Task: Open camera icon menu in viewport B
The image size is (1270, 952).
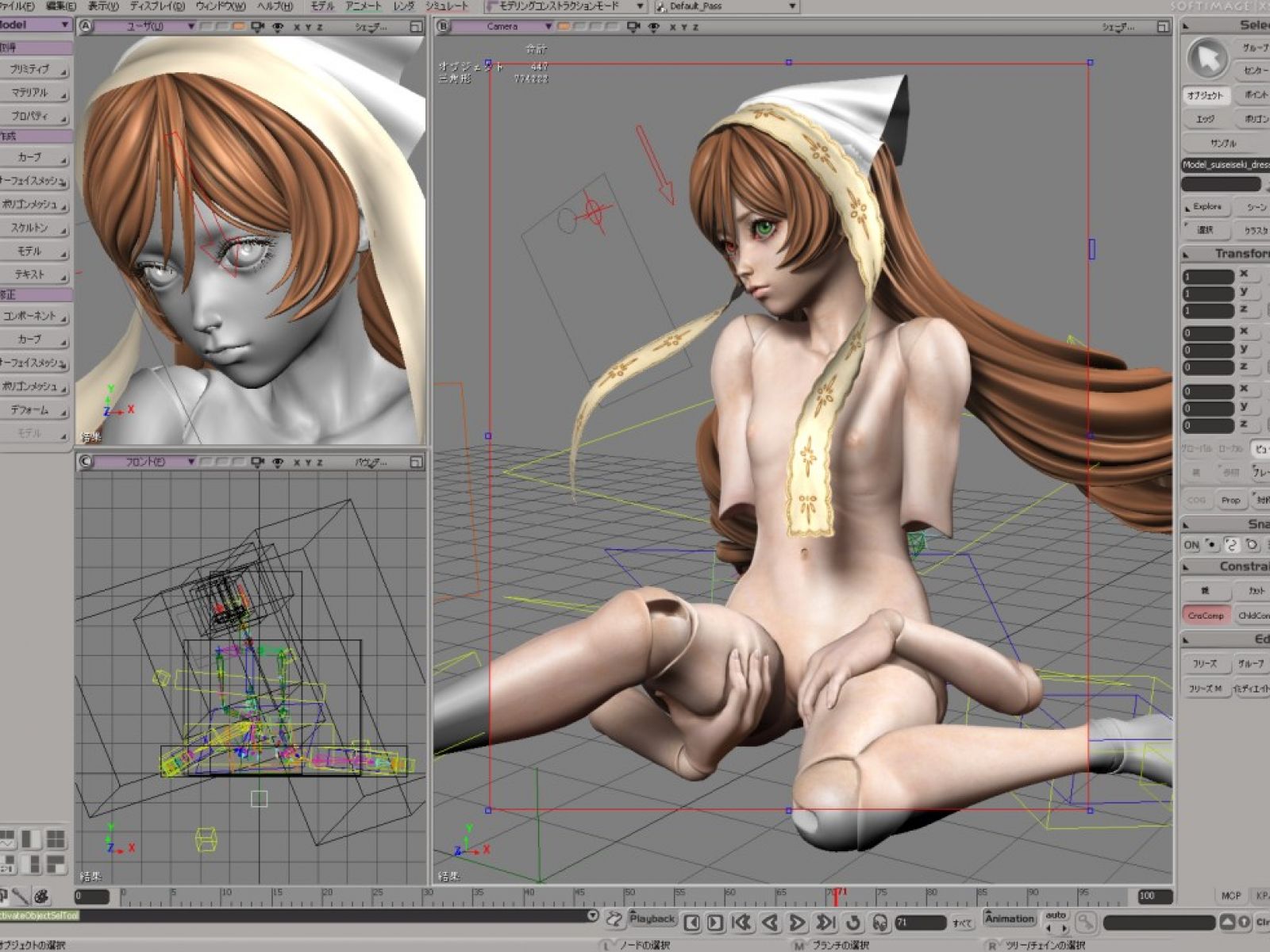Action: point(633,26)
